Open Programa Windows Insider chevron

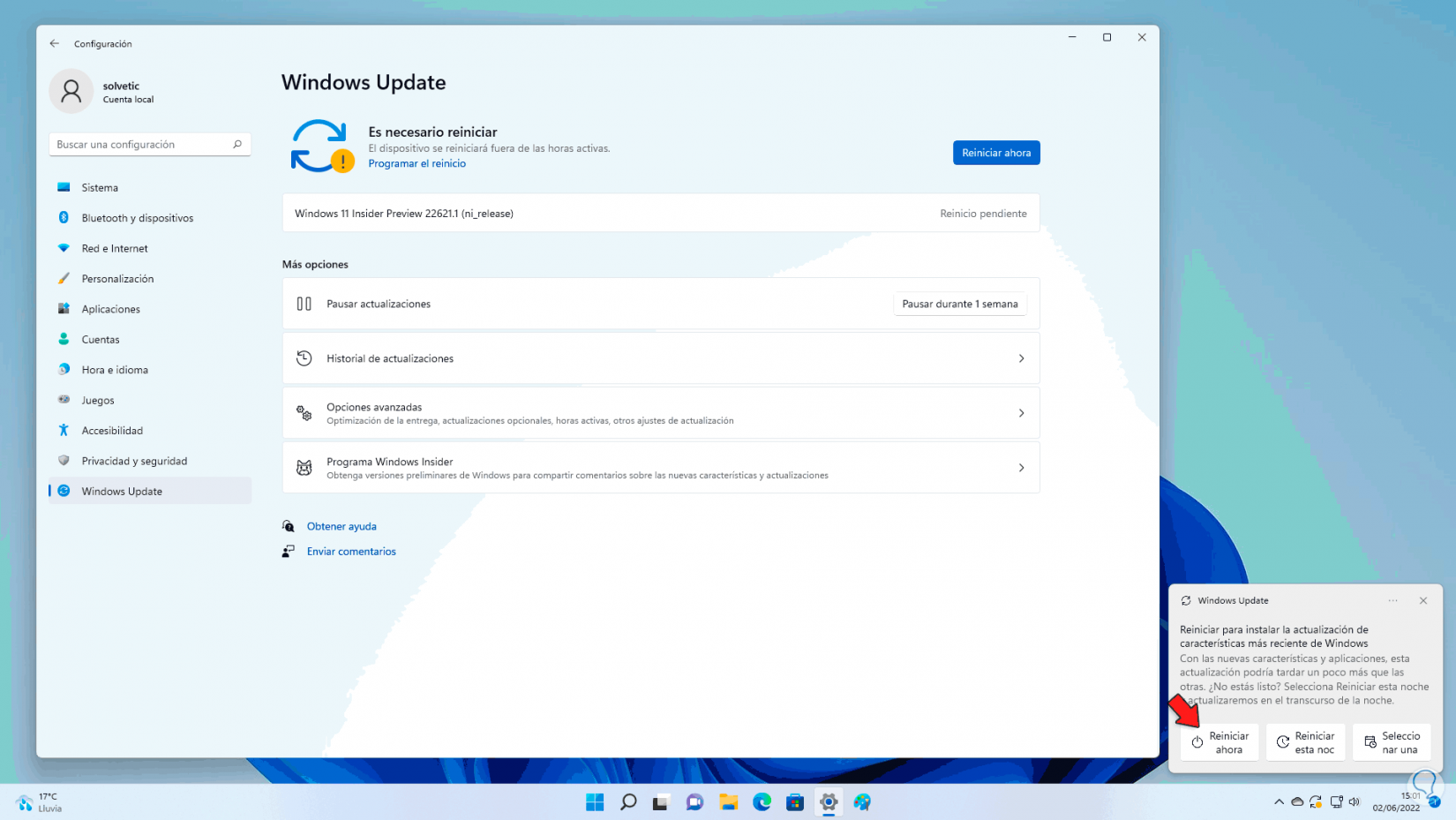(1021, 468)
